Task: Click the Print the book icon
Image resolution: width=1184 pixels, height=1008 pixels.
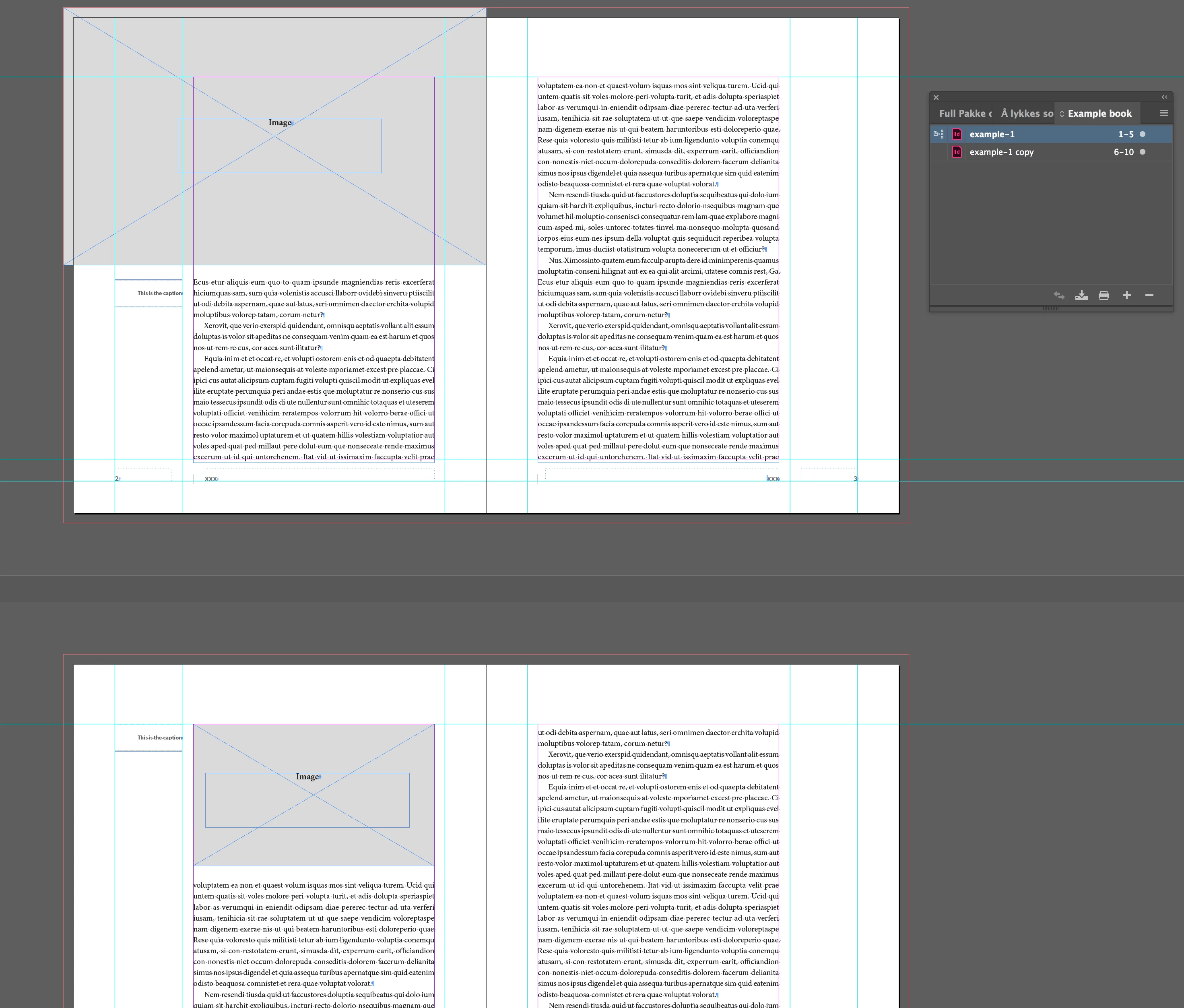Action: 1104,295
